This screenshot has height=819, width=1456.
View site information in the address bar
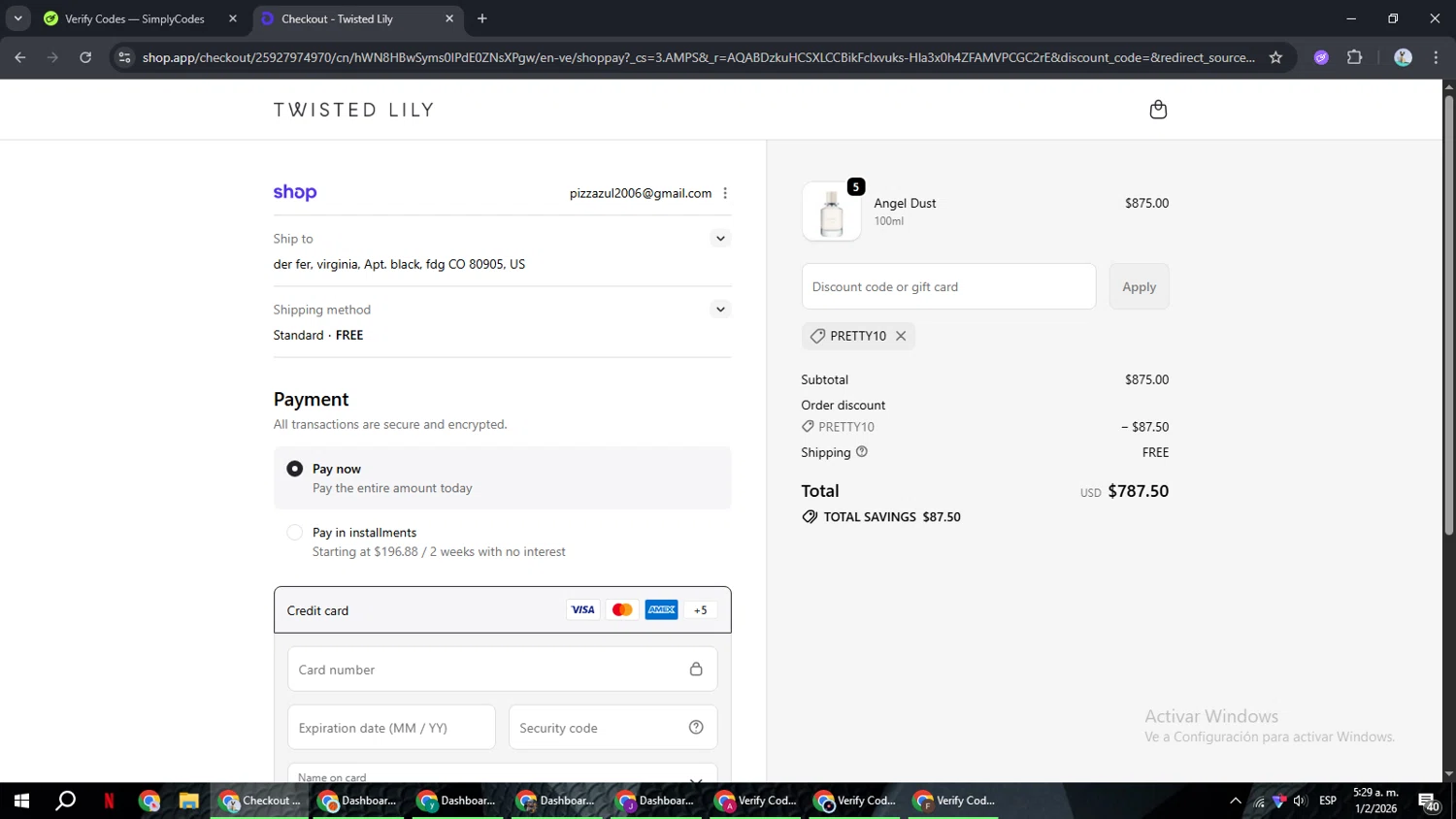[124, 57]
